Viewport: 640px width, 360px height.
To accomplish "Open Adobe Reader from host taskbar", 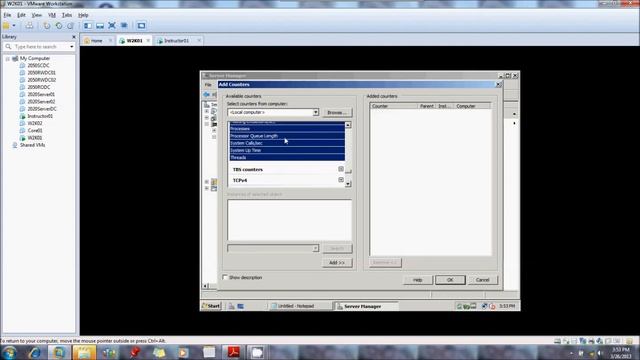I will pos(233,352).
